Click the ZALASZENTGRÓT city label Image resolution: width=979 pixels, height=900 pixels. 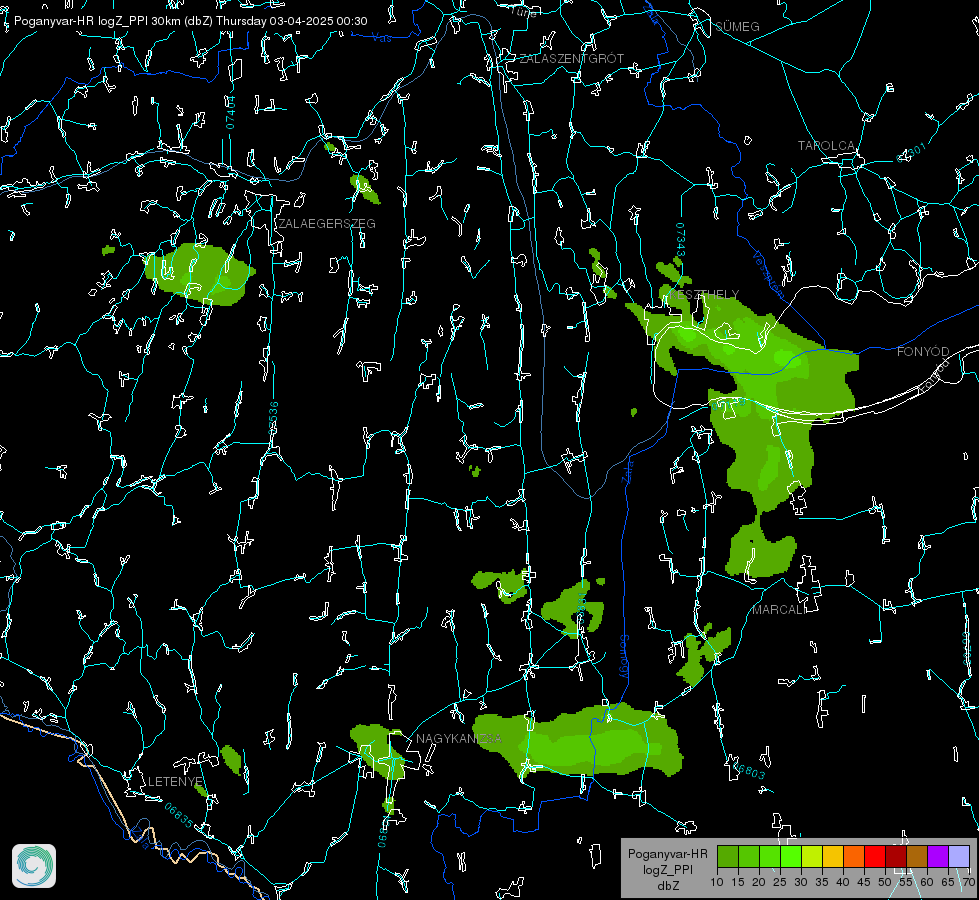point(571,59)
